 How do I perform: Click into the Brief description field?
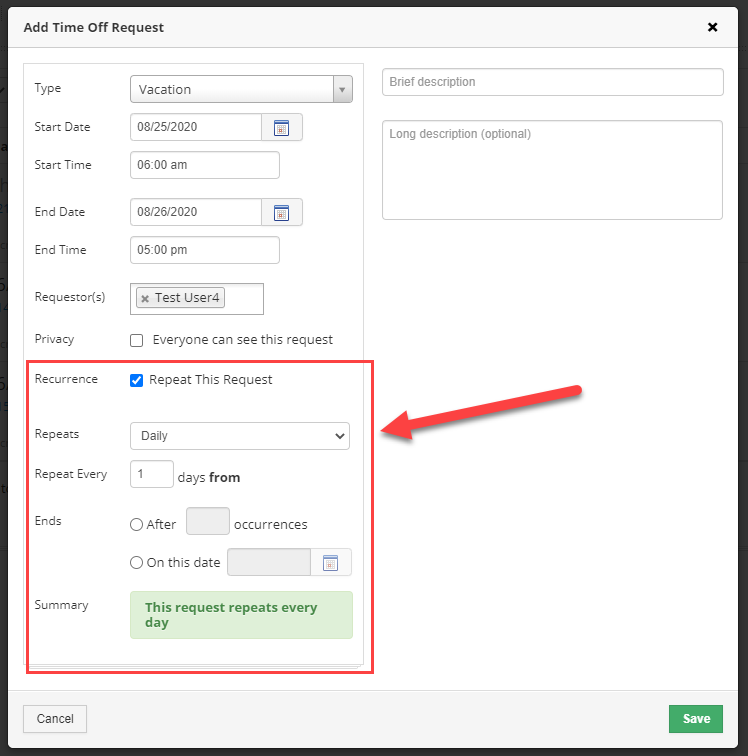[x=552, y=82]
